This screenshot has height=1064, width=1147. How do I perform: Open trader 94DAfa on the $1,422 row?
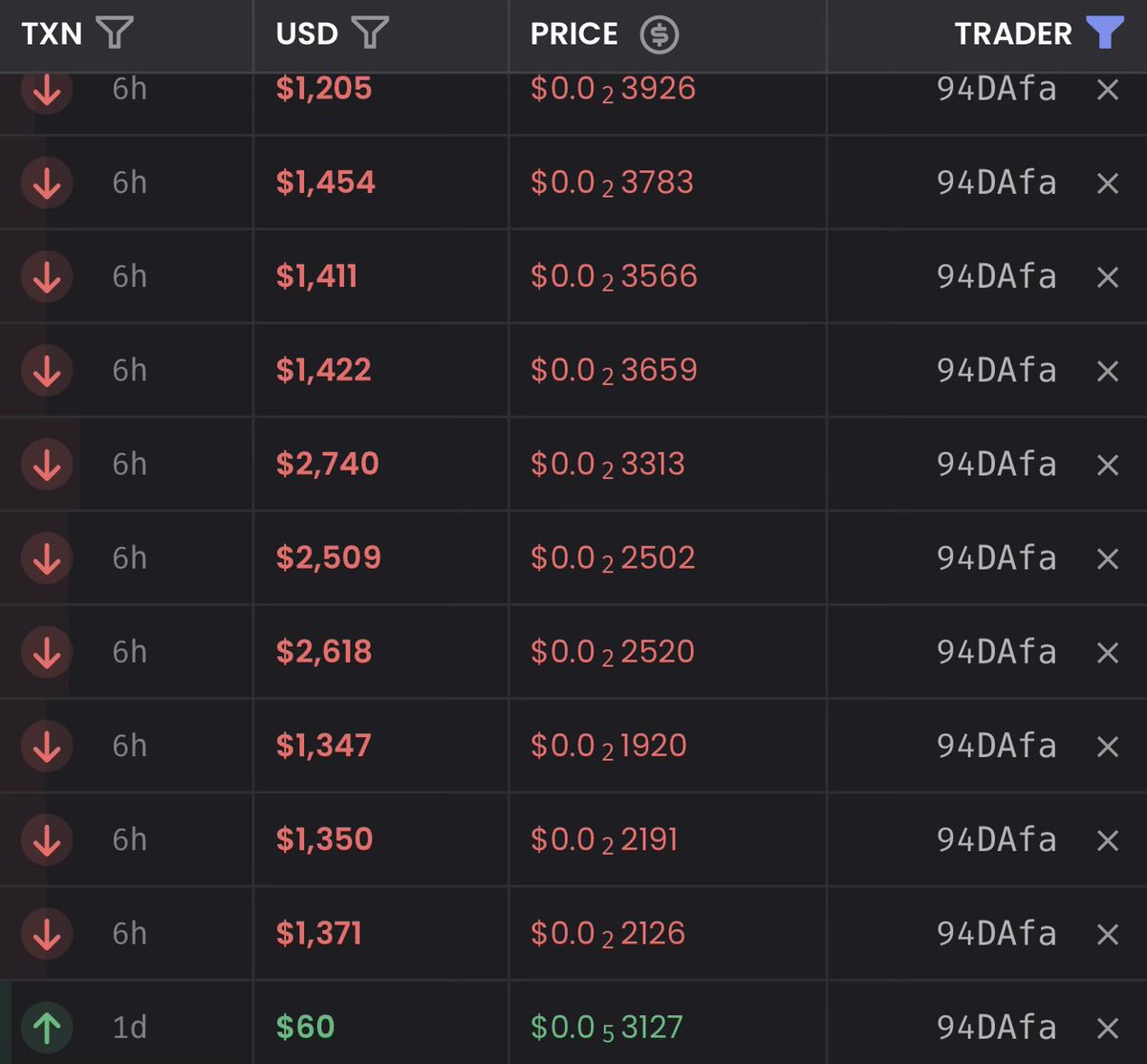pyautogui.click(x=996, y=370)
